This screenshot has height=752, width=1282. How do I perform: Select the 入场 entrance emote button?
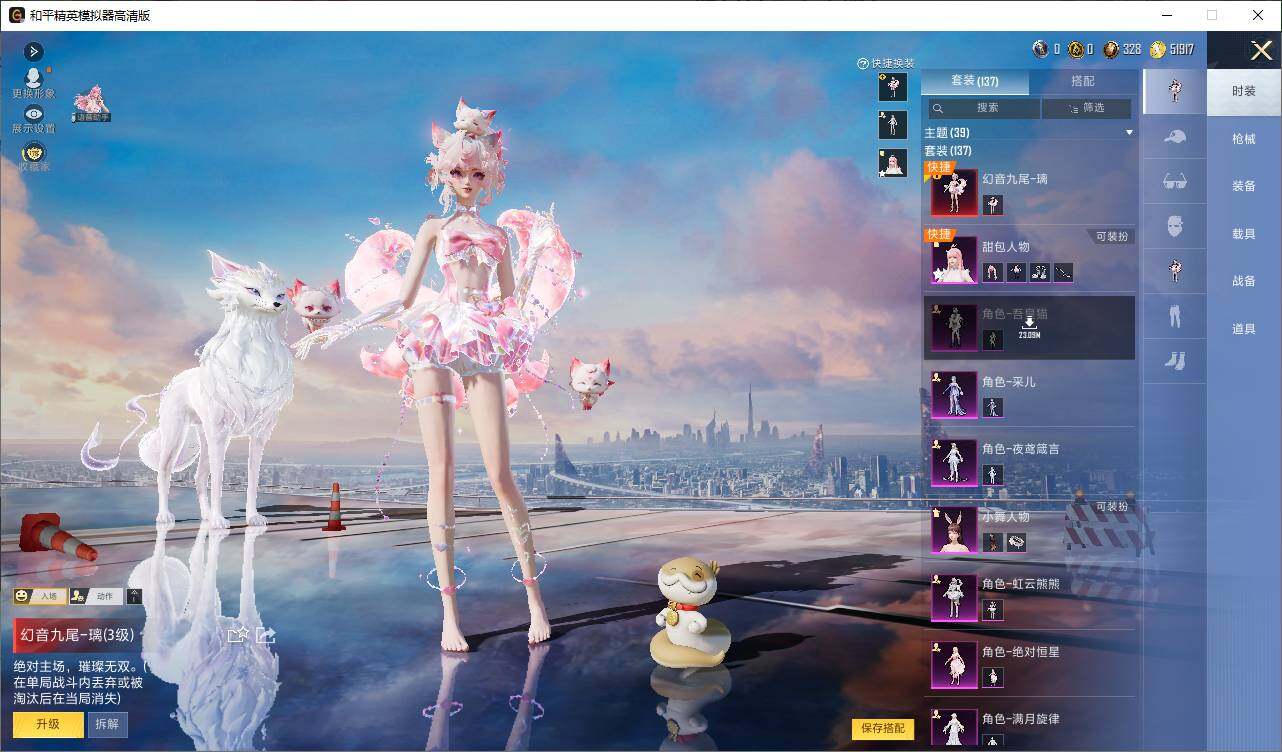click(x=39, y=596)
